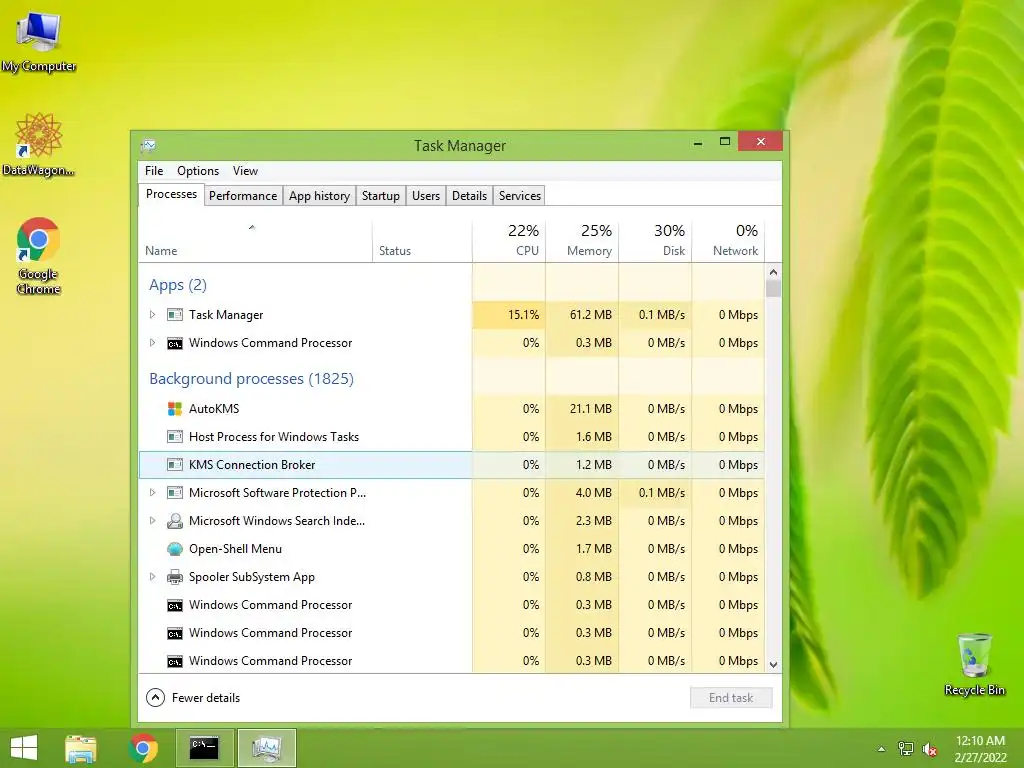Sort by the CPU column header
1024x768 pixels.
coord(509,240)
